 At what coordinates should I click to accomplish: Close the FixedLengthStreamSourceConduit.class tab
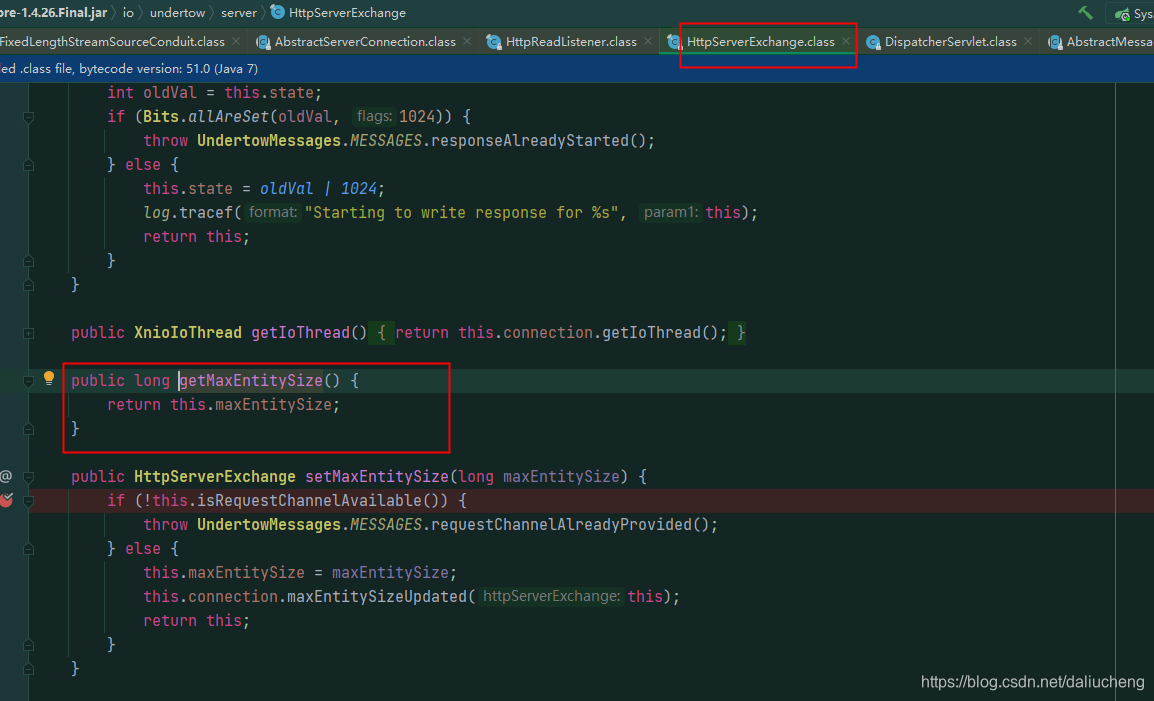[x=236, y=41]
